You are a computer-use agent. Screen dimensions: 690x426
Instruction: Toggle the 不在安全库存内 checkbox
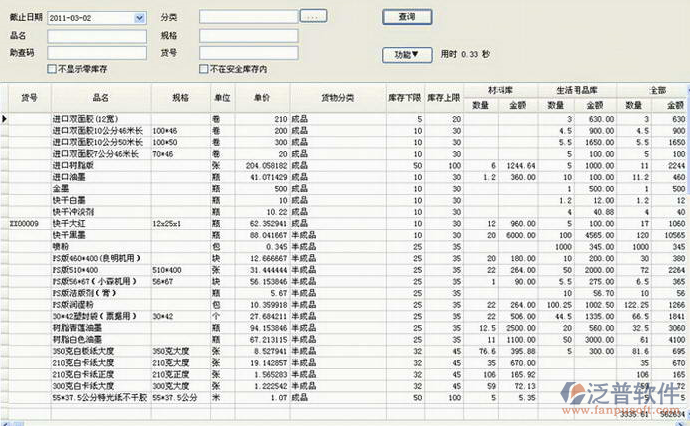click(204, 70)
